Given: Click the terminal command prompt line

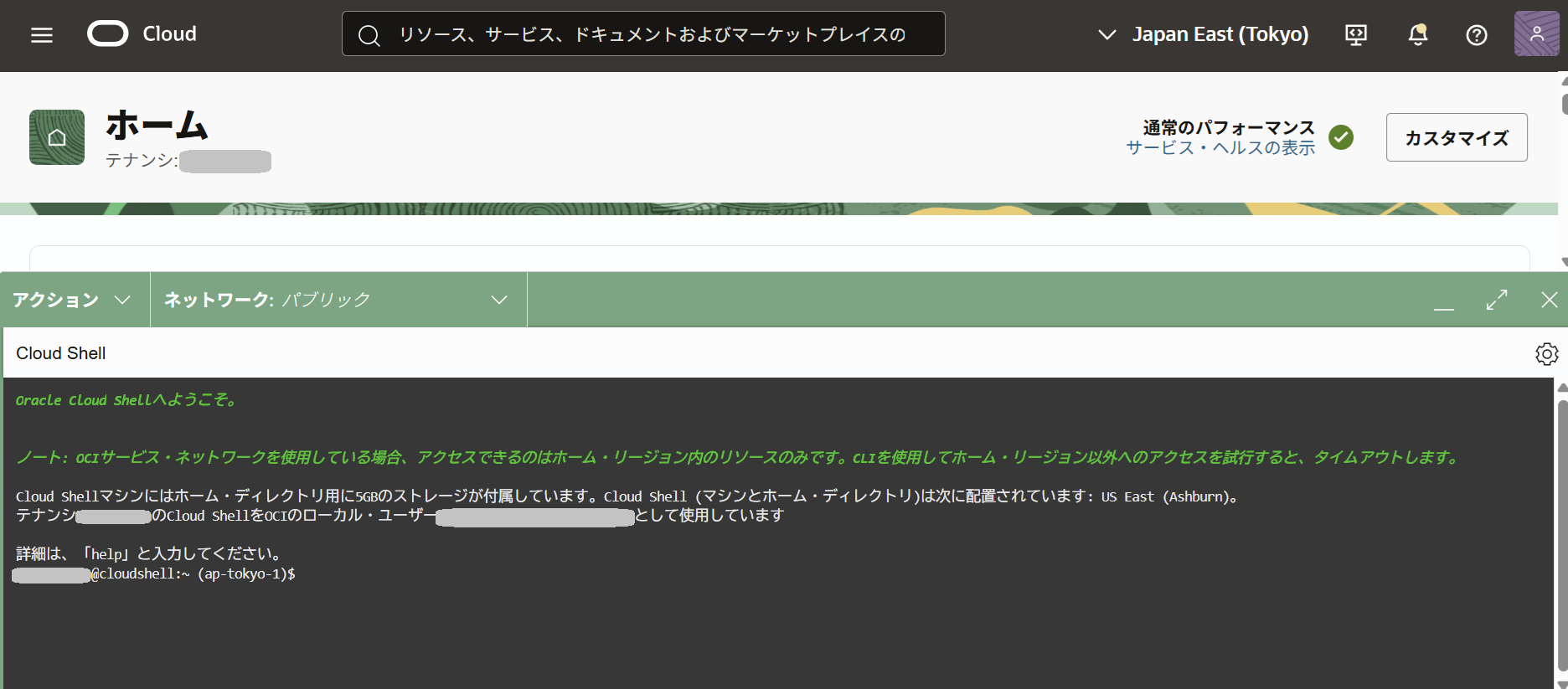Looking at the screenshot, I should [x=503, y=574].
